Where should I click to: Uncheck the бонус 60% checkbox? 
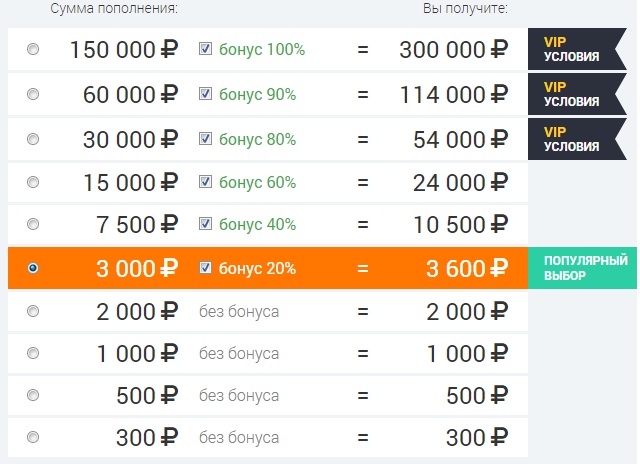tap(205, 182)
